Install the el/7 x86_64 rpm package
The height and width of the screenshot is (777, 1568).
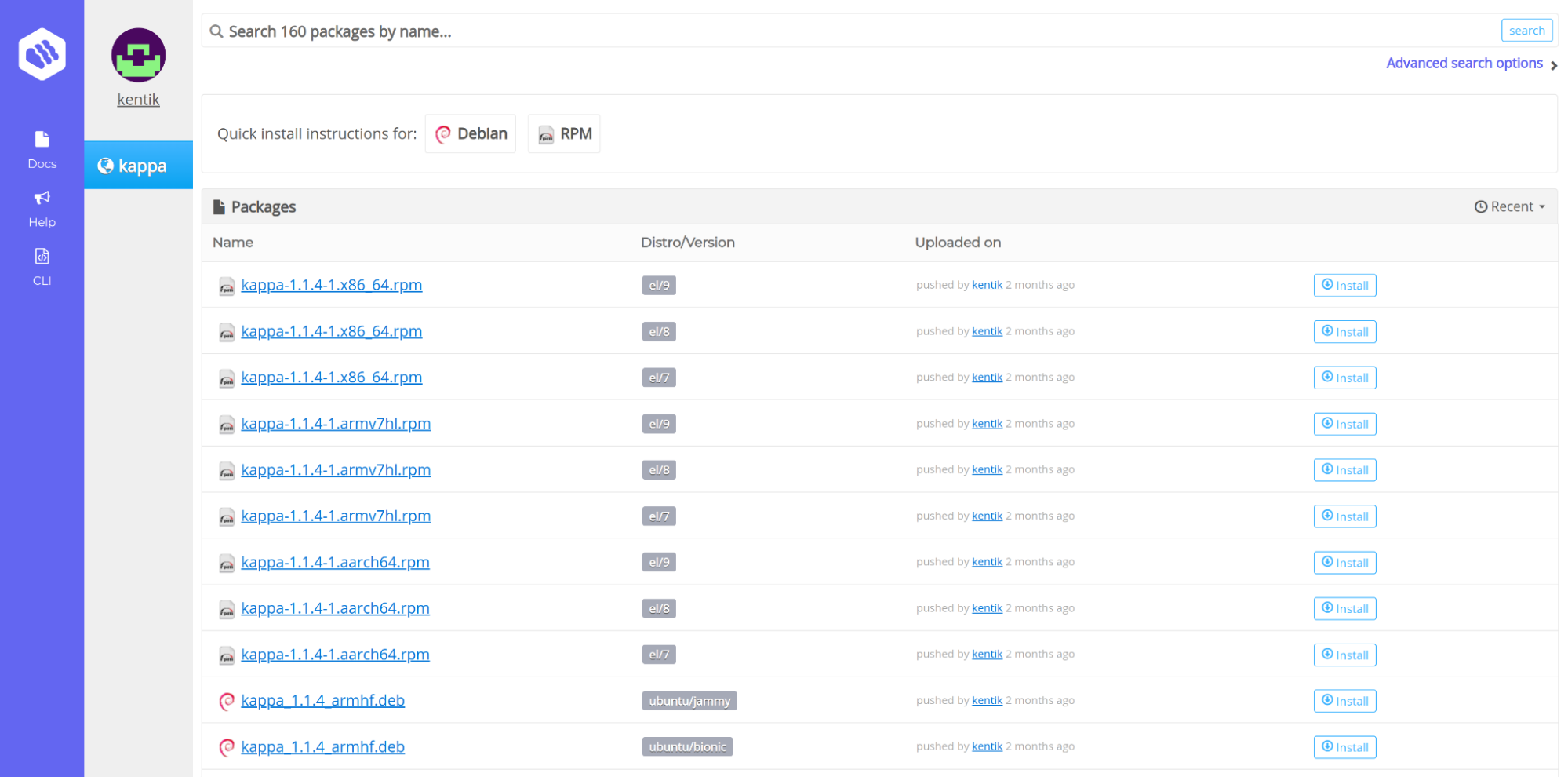(x=1344, y=378)
